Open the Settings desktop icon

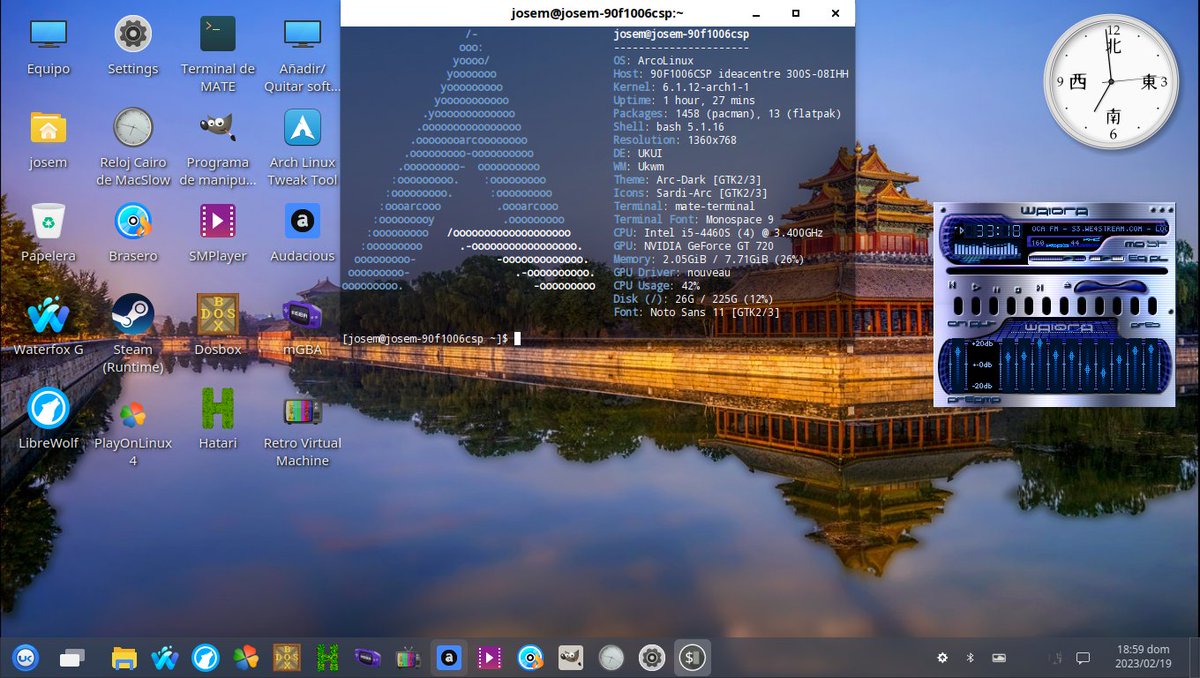pyautogui.click(x=133, y=48)
